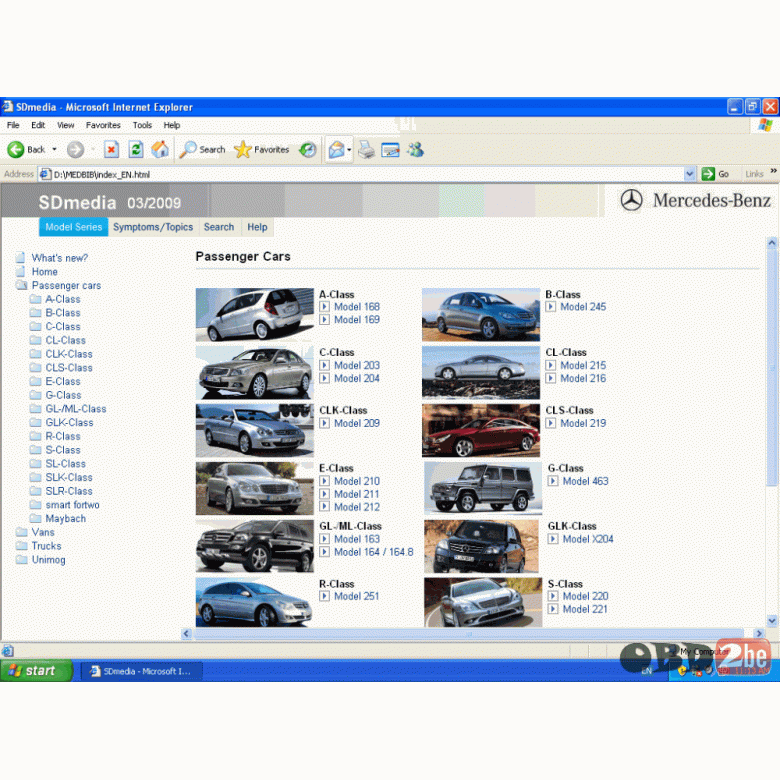This screenshot has height=780, width=780.
Task: Click the address bar path field
Action: 368,174
